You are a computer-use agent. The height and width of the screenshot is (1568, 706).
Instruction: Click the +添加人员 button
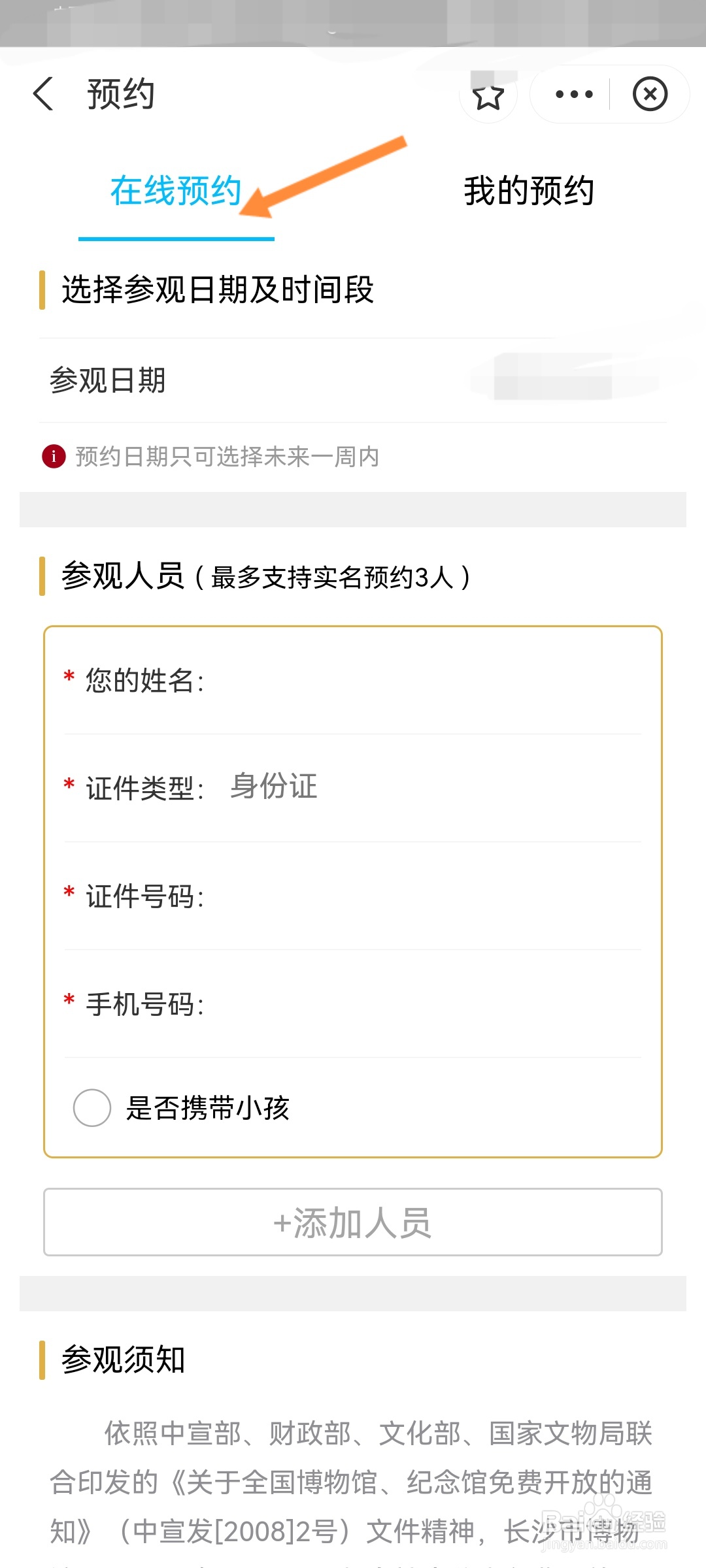353,1222
